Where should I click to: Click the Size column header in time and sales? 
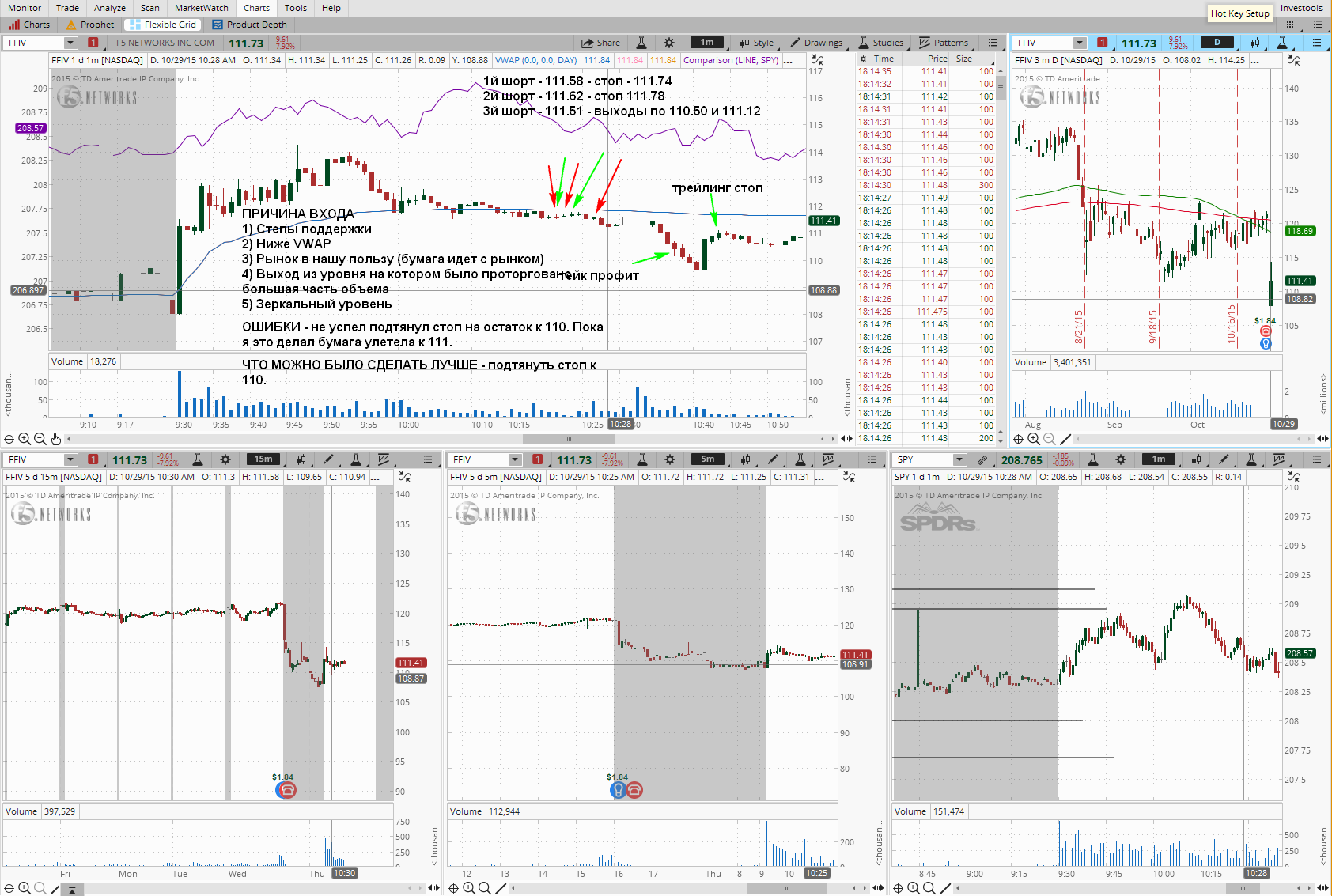tap(964, 59)
